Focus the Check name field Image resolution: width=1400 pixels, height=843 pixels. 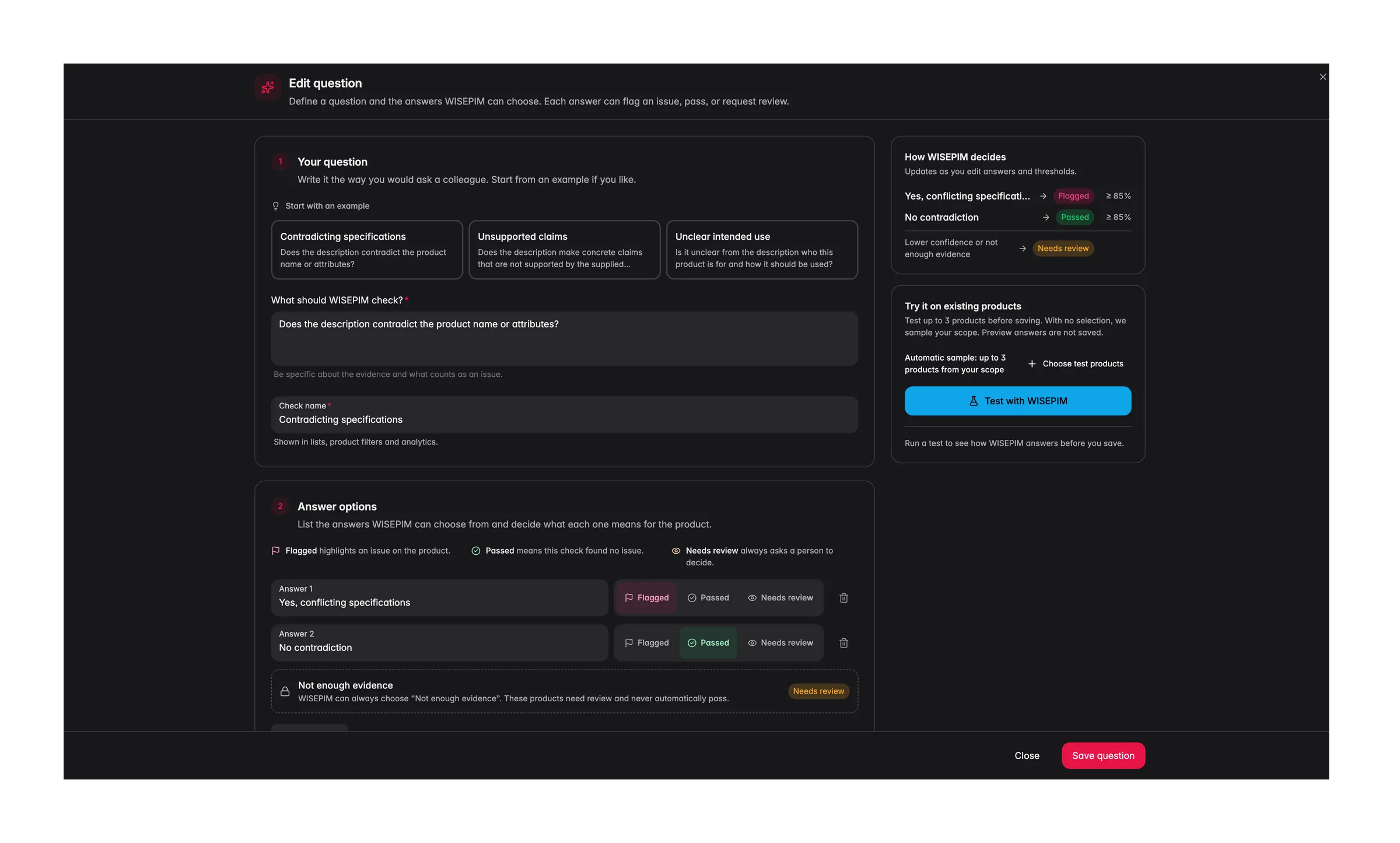click(x=565, y=414)
